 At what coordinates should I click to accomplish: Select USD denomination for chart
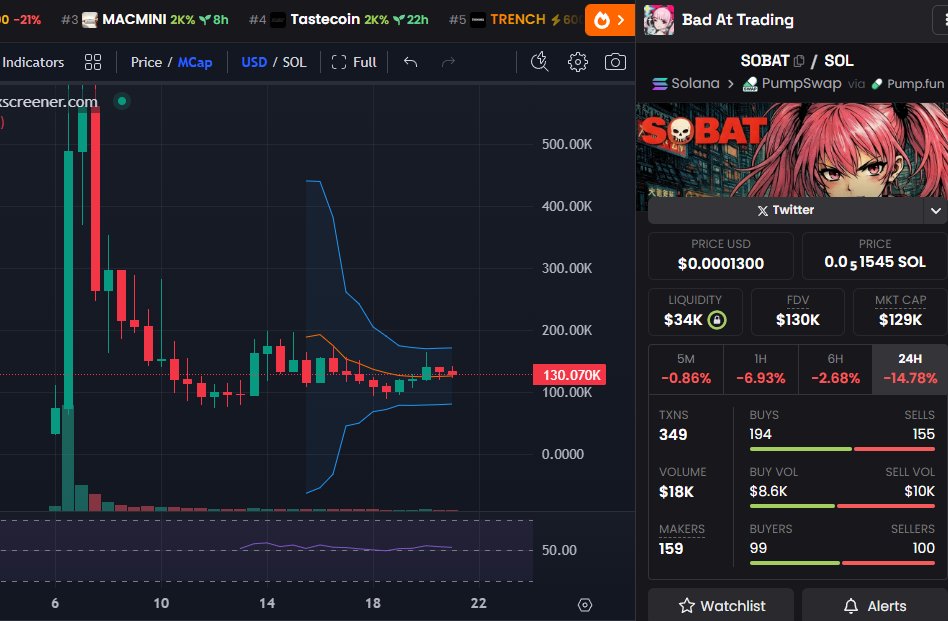pos(254,62)
